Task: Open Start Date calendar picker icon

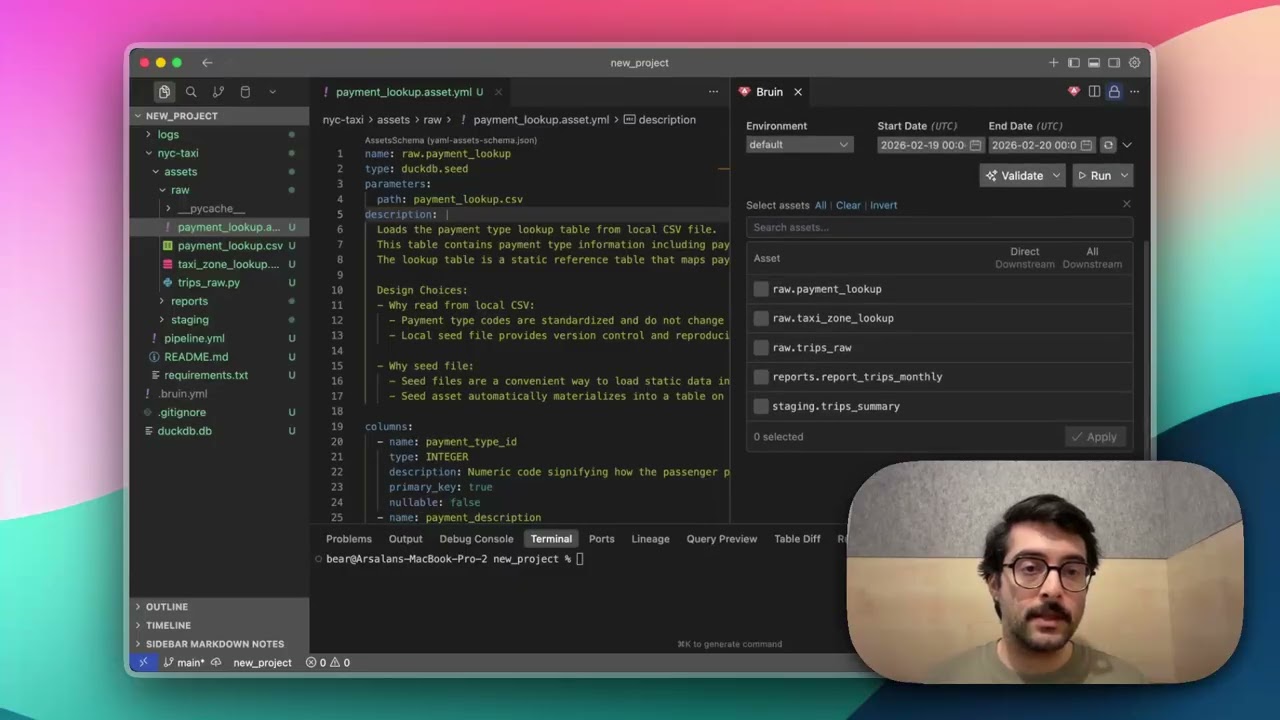Action: [x=976, y=145]
